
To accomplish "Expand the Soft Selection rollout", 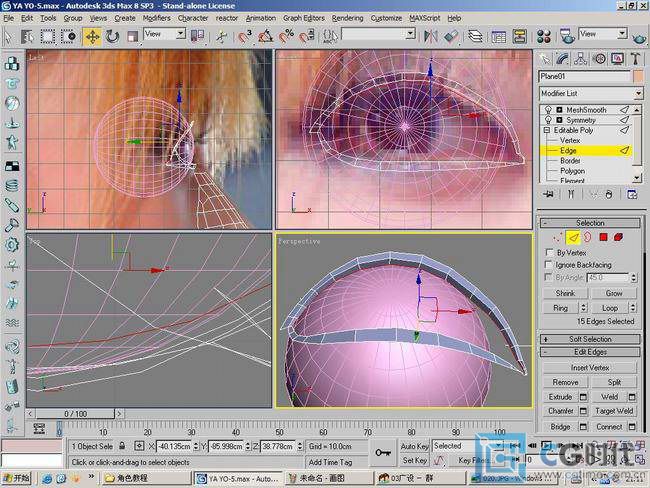I will [x=590, y=339].
